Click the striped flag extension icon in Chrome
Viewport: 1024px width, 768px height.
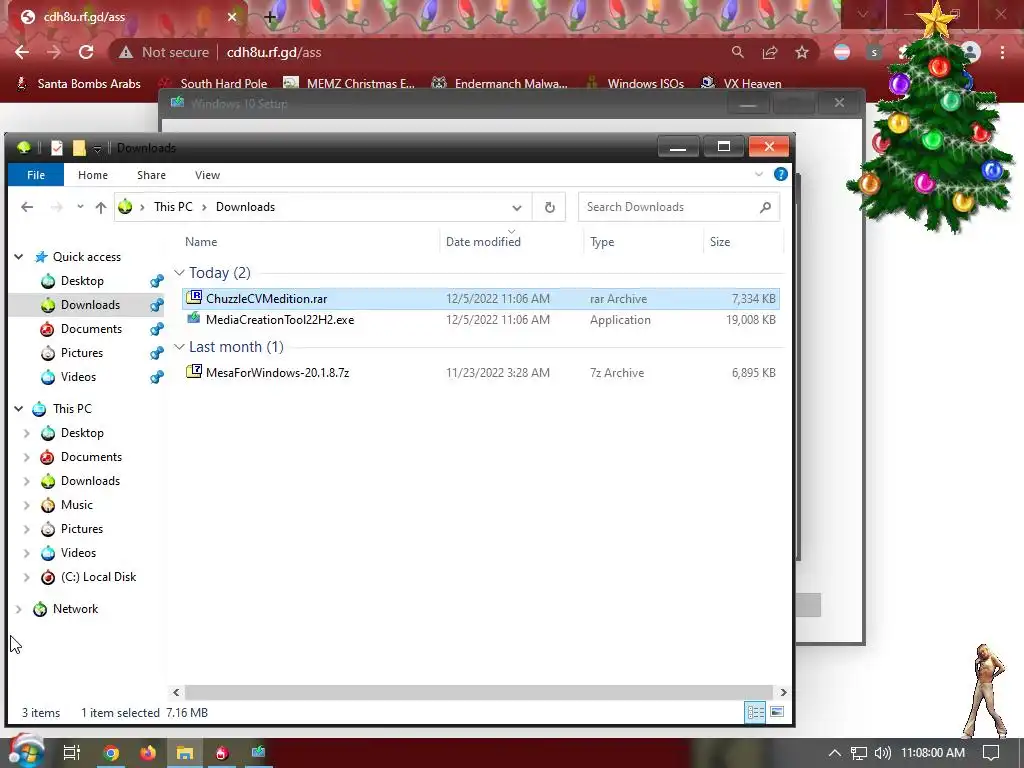(842, 52)
